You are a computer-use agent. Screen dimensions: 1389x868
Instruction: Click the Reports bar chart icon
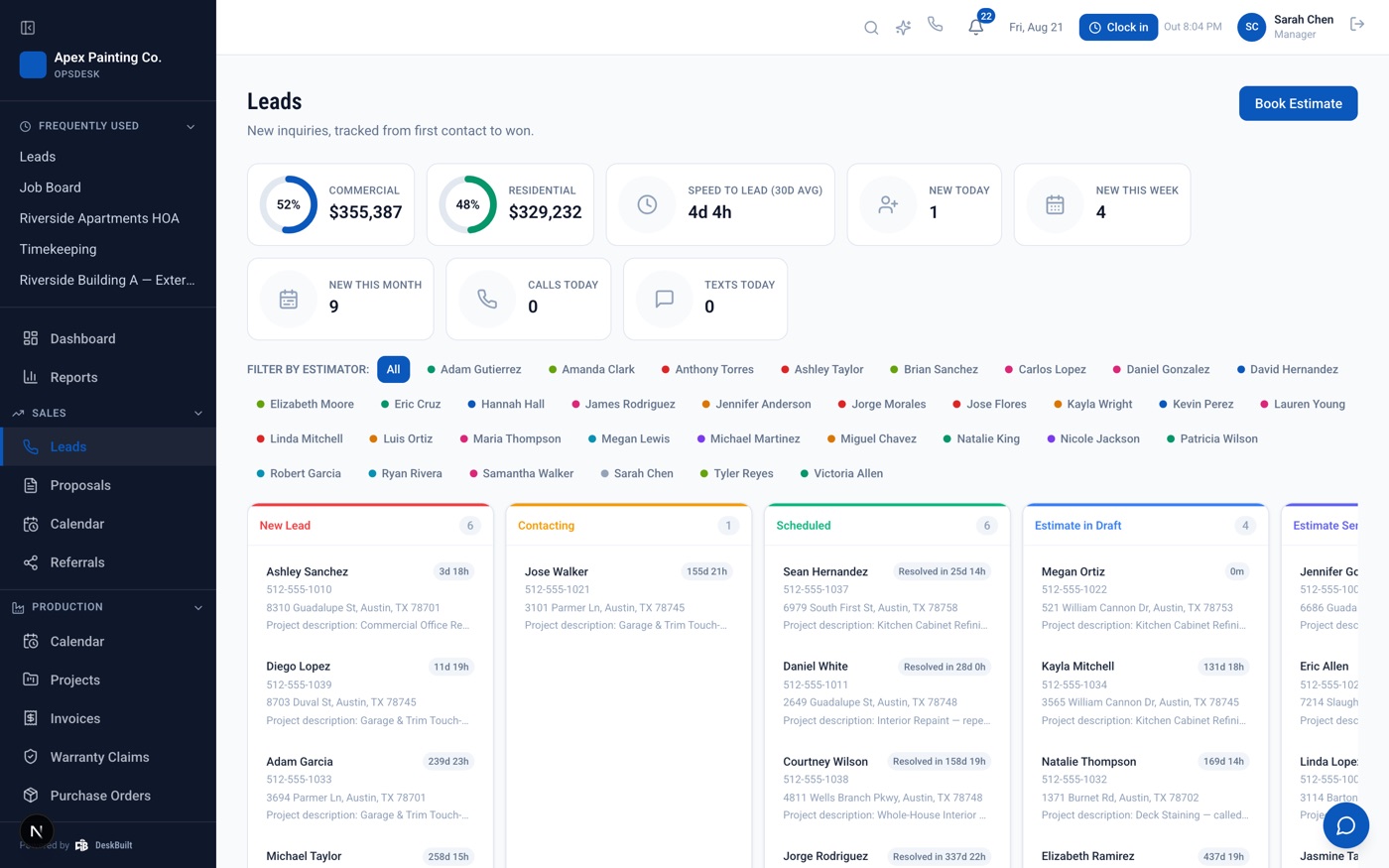(31, 377)
